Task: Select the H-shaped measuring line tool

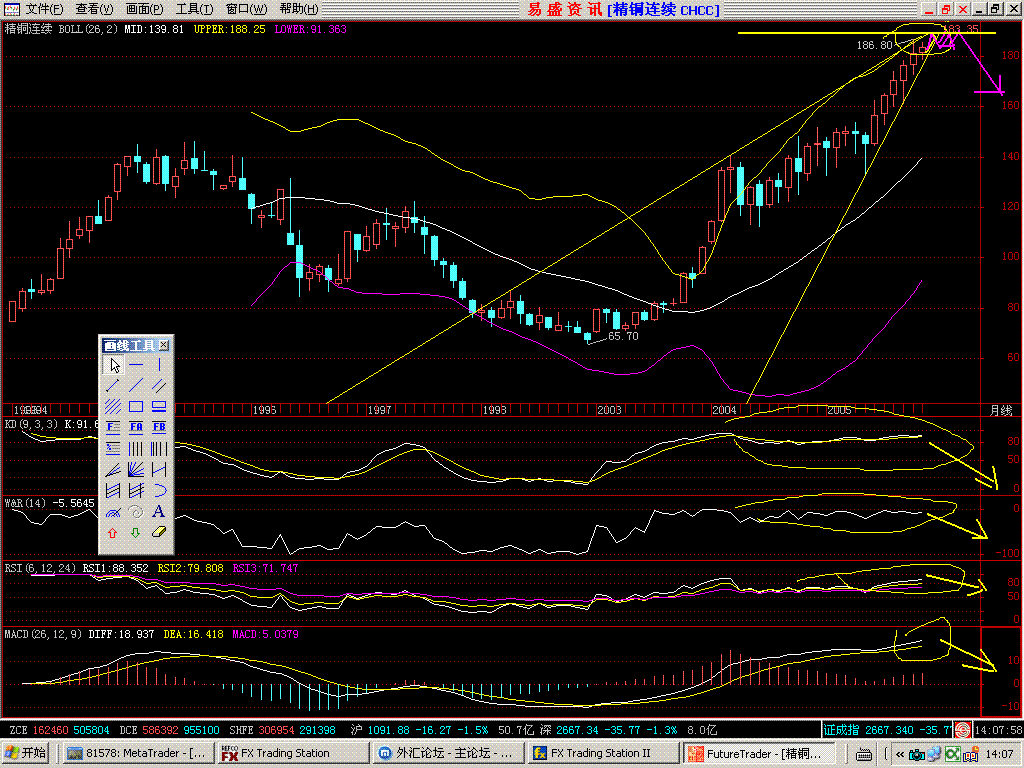Action: coord(159,469)
